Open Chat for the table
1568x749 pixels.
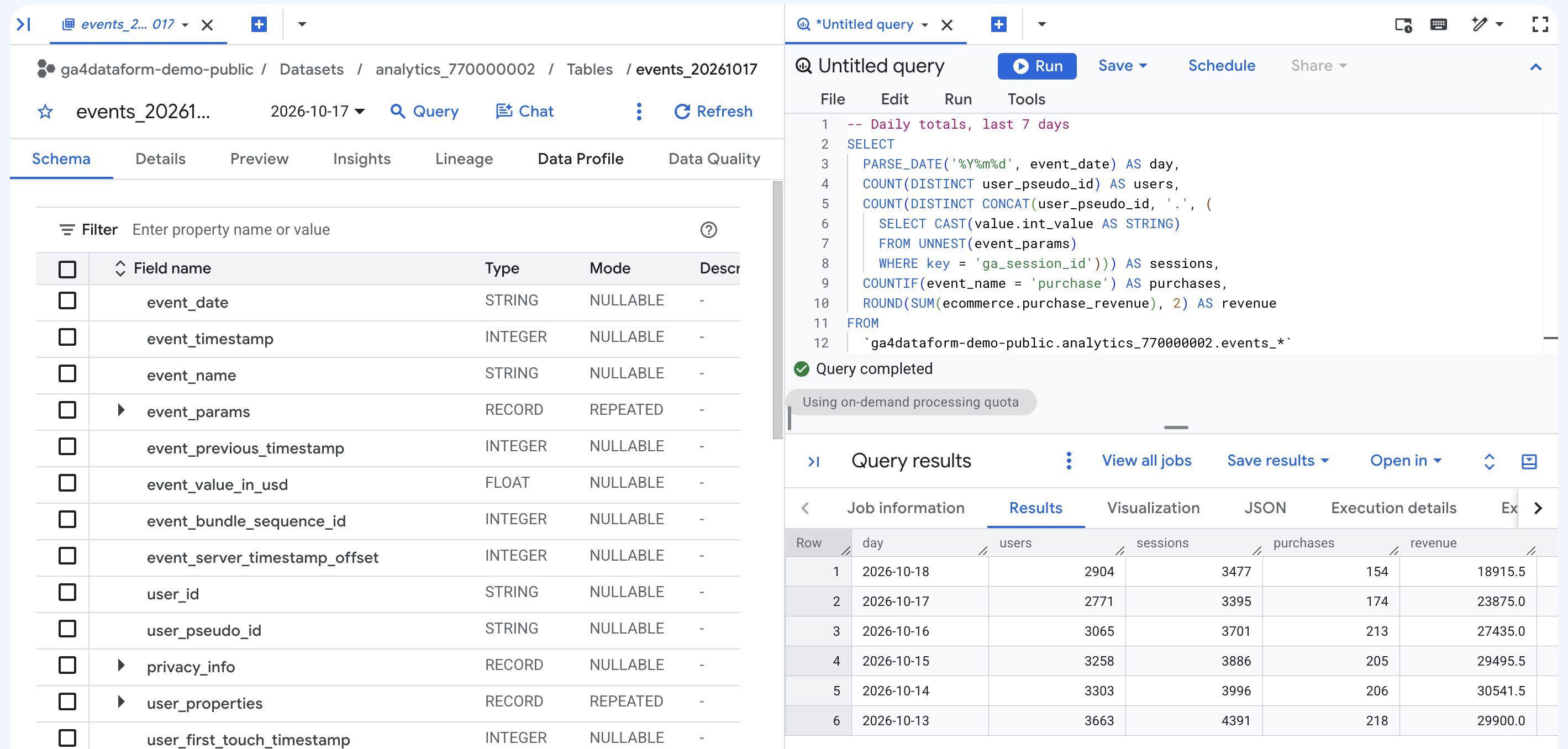click(x=525, y=112)
